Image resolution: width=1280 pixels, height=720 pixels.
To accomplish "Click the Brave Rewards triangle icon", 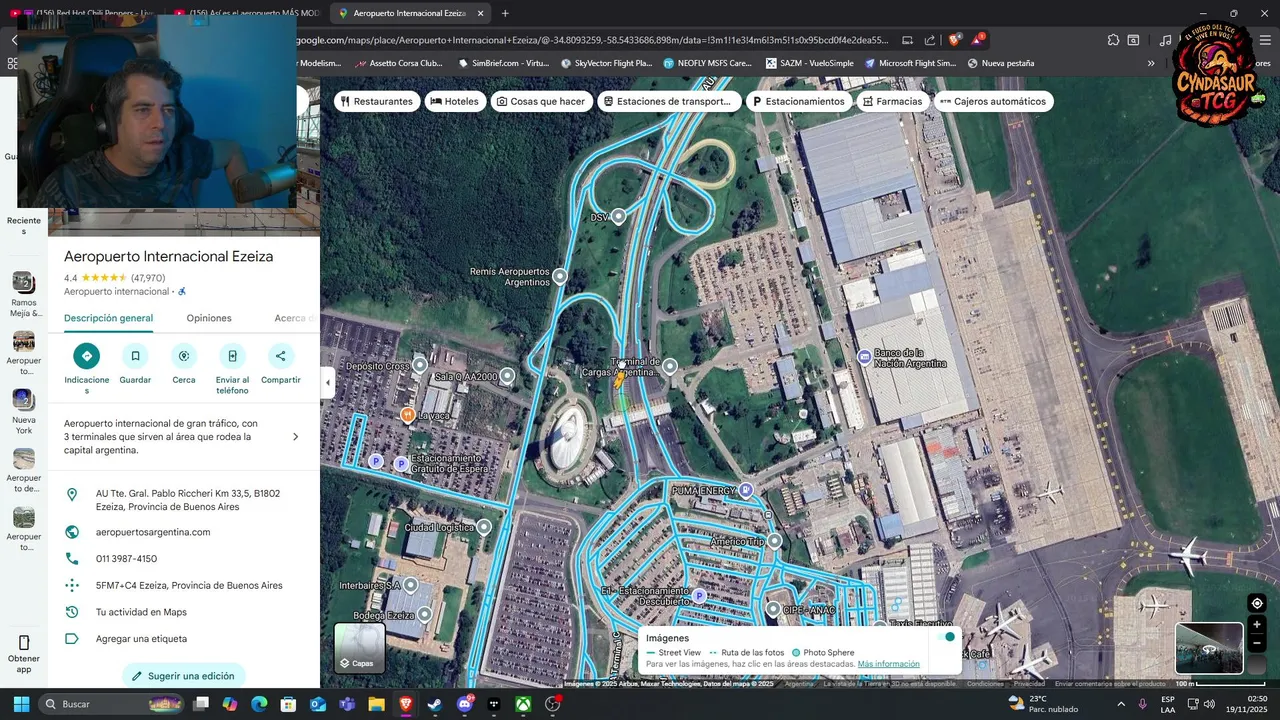I will (978, 40).
